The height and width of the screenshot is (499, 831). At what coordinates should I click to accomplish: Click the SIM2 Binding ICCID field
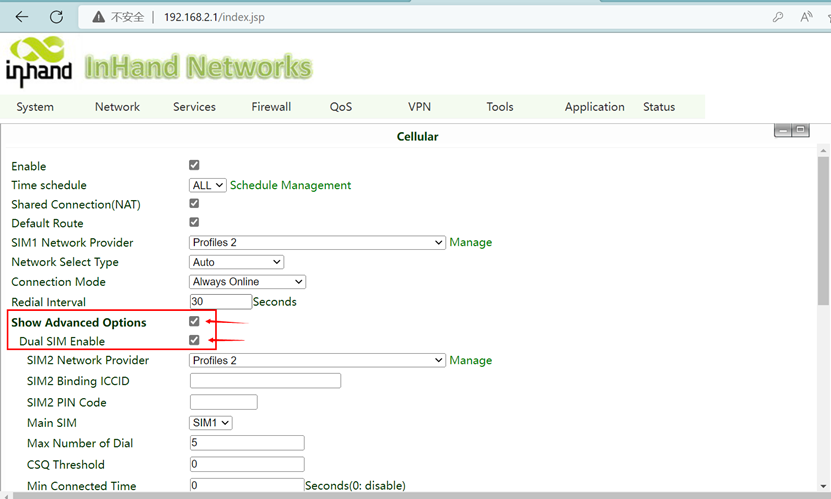click(x=265, y=381)
